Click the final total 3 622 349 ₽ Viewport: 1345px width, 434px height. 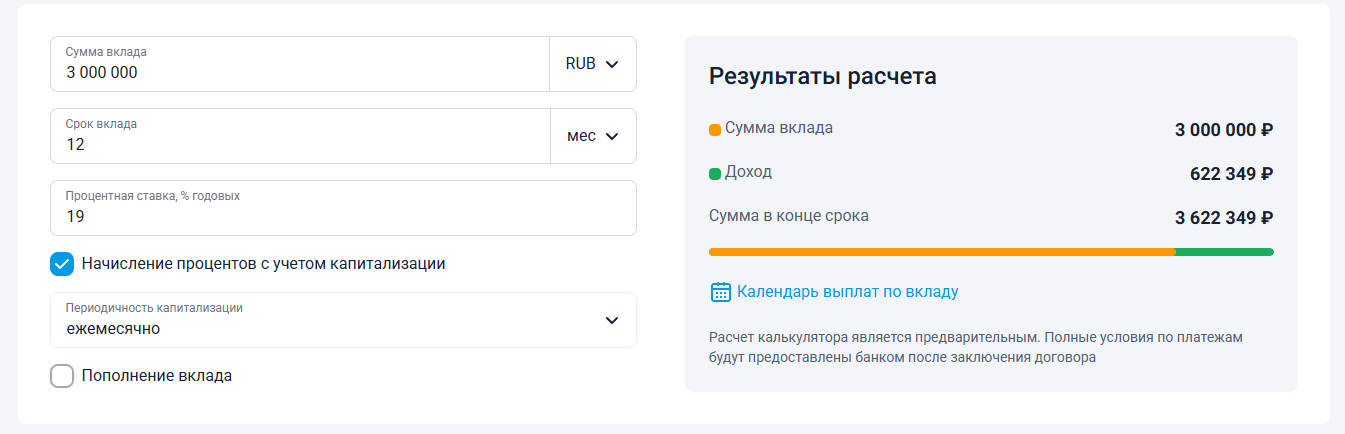click(1223, 218)
